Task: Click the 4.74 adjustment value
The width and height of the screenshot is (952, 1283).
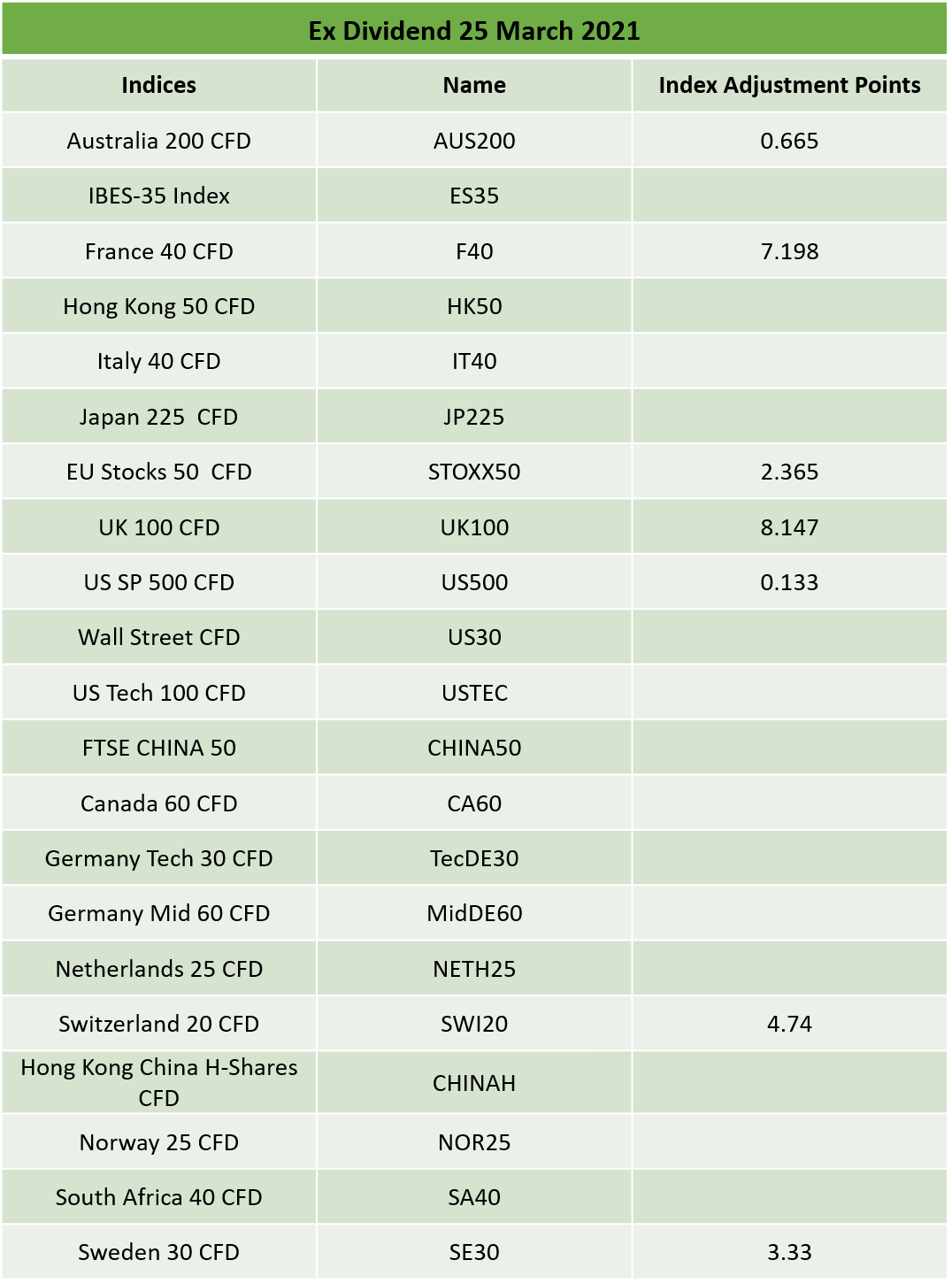Action: 789,1024
